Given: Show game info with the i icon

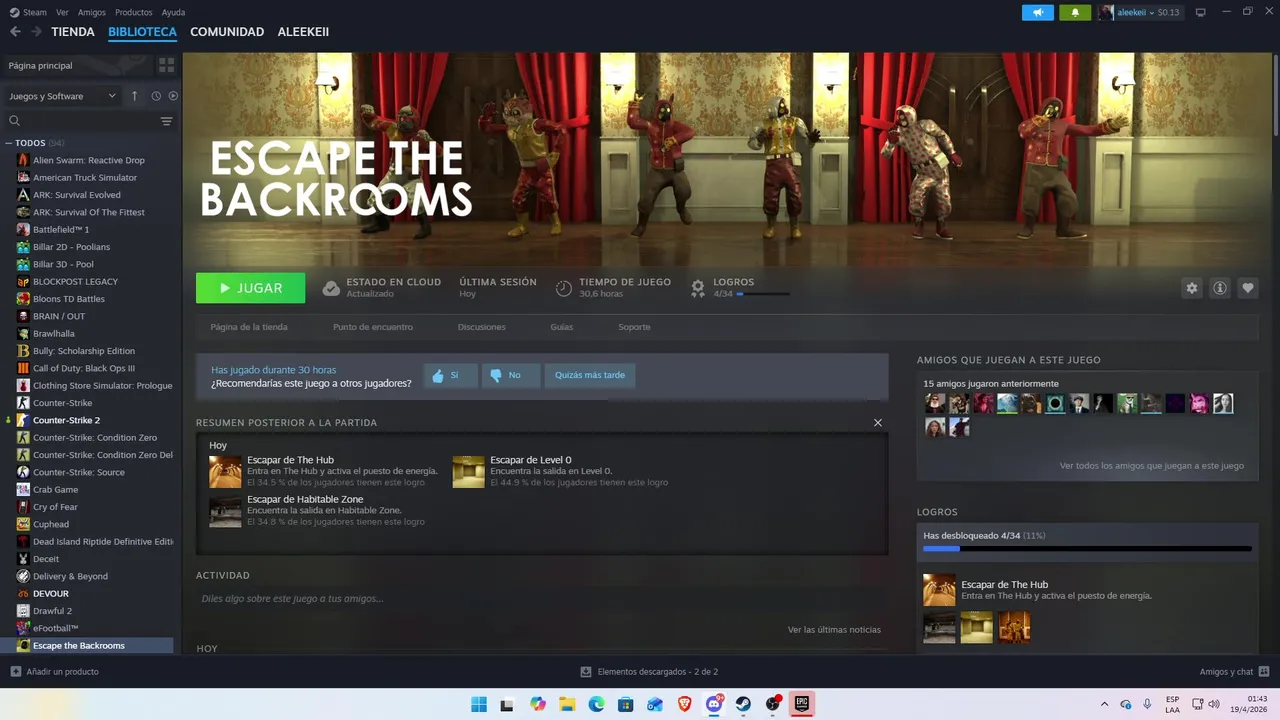Looking at the screenshot, I should pos(1219,288).
